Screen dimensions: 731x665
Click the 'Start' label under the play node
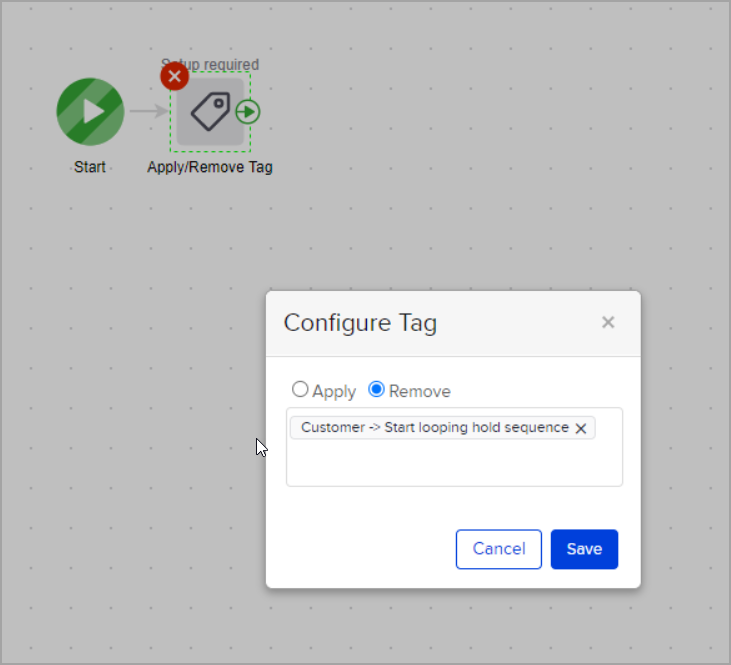(90, 167)
